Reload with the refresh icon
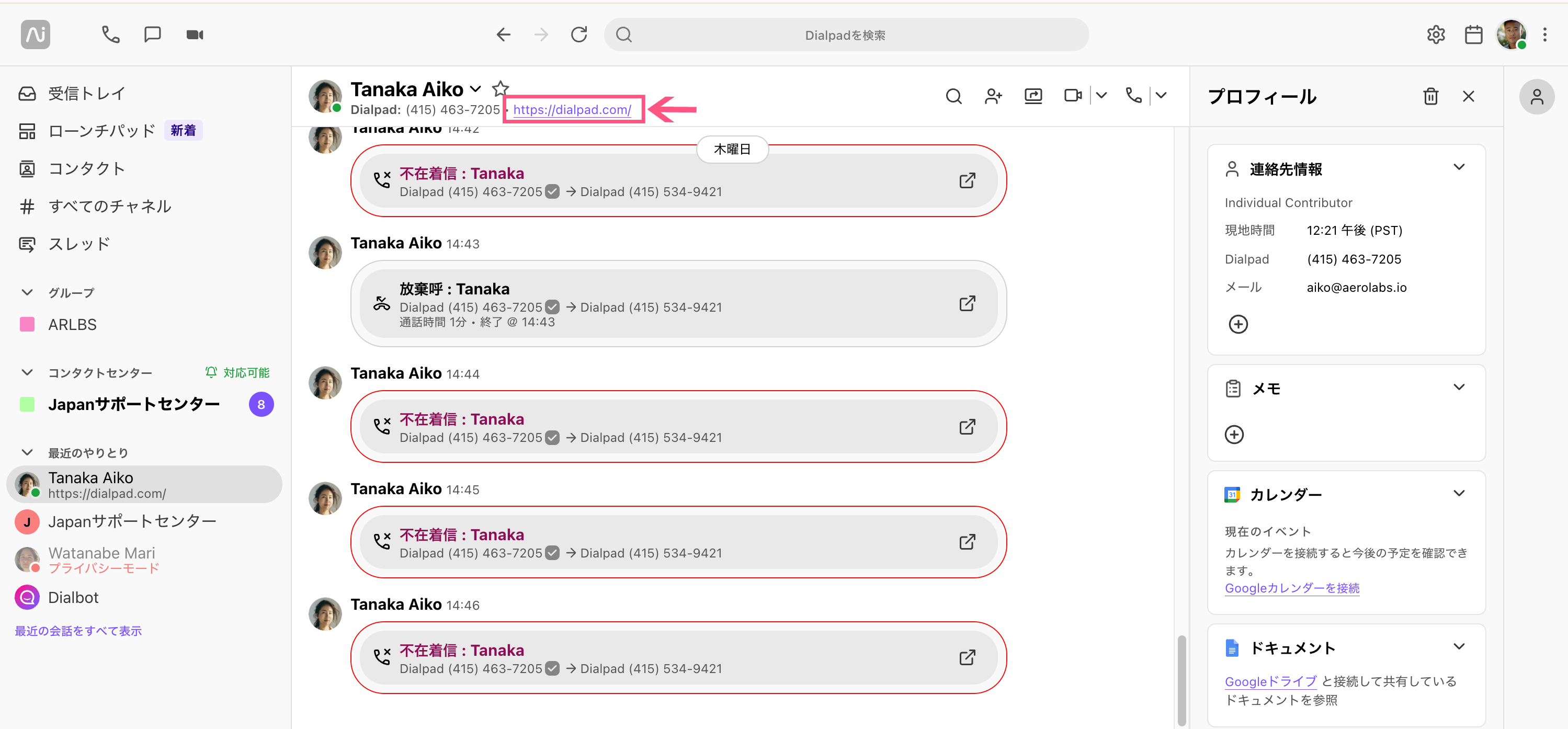The width and height of the screenshot is (1568, 729). 579,35
